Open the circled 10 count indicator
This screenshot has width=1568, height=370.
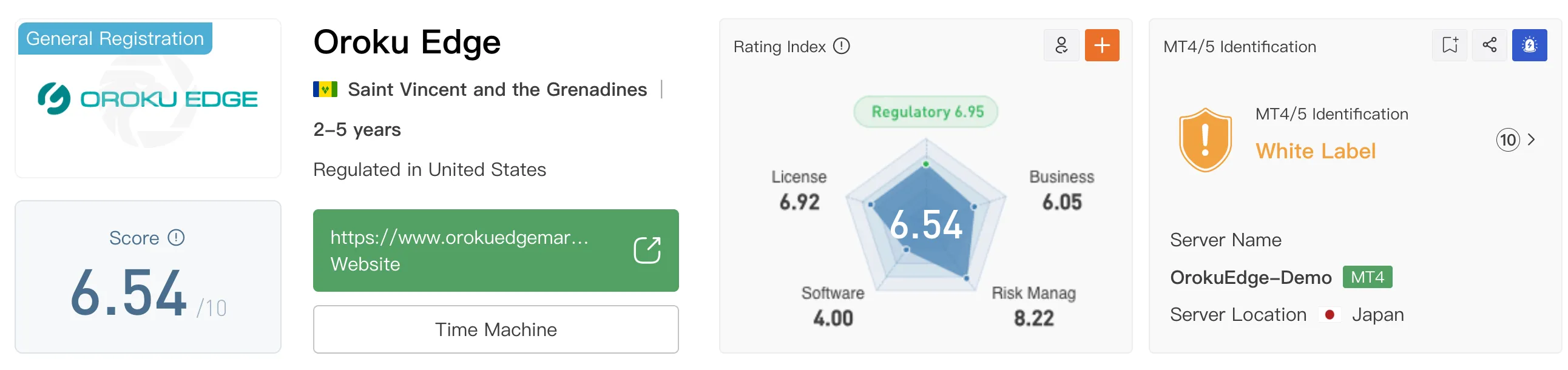tap(1508, 140)
